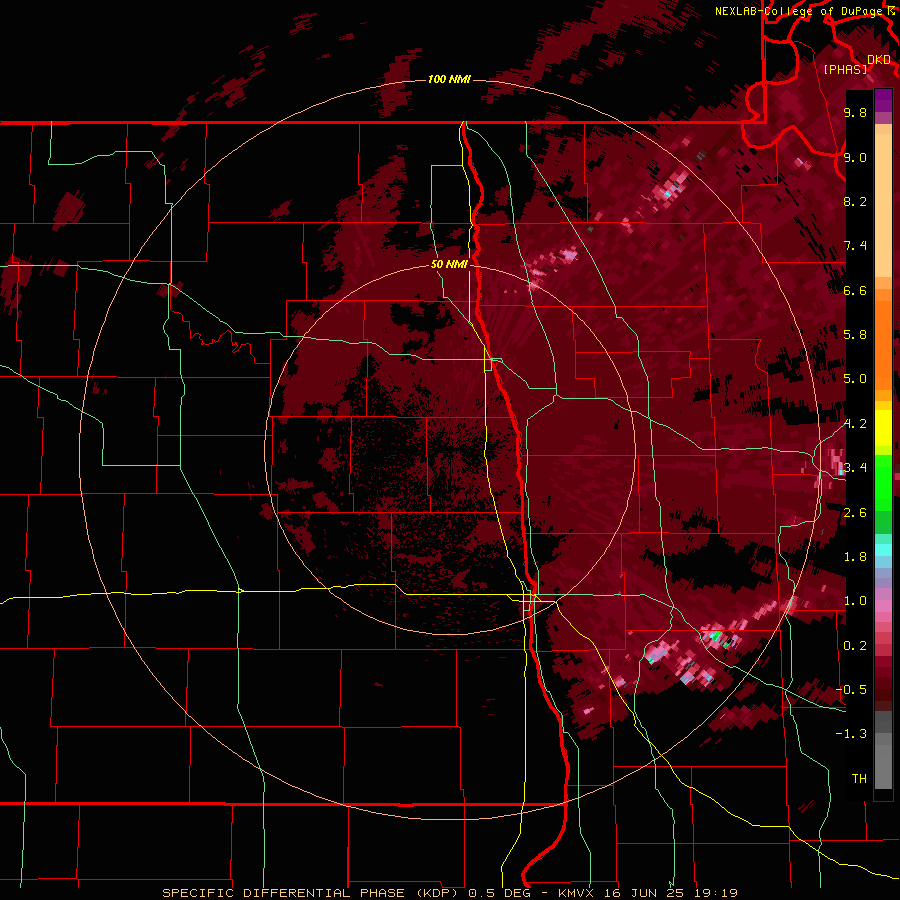
Task: Click the 50 NMI range ring label
Action: coord(449,265)
